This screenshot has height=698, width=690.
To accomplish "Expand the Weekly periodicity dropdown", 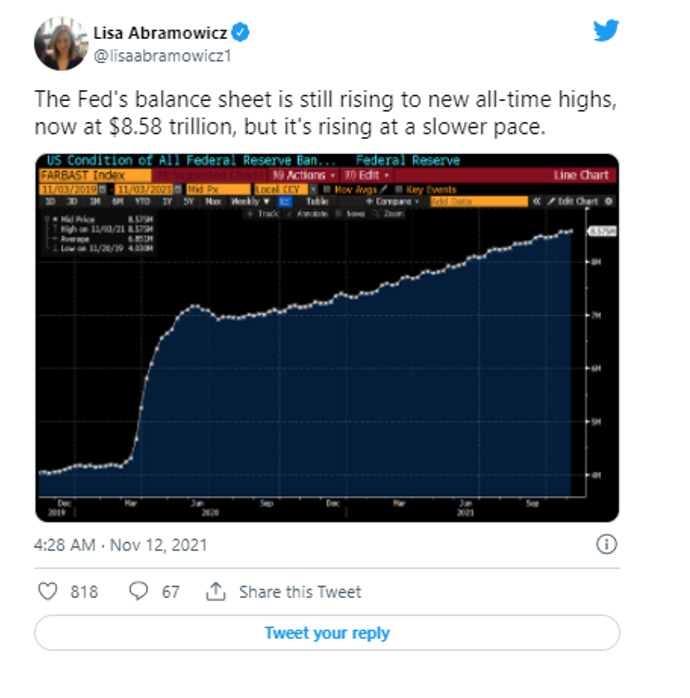I will click(x=250, y=202).
